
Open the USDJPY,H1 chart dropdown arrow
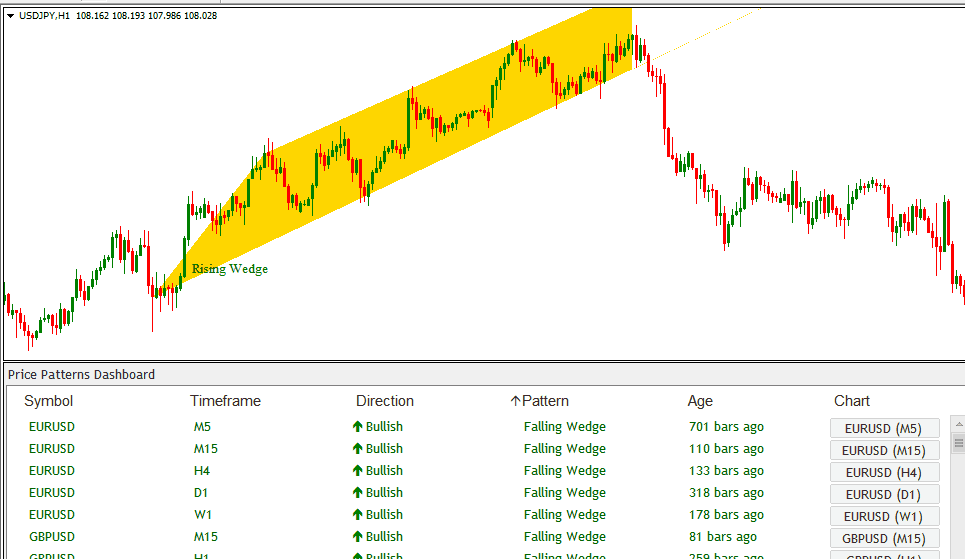[10, 16]
